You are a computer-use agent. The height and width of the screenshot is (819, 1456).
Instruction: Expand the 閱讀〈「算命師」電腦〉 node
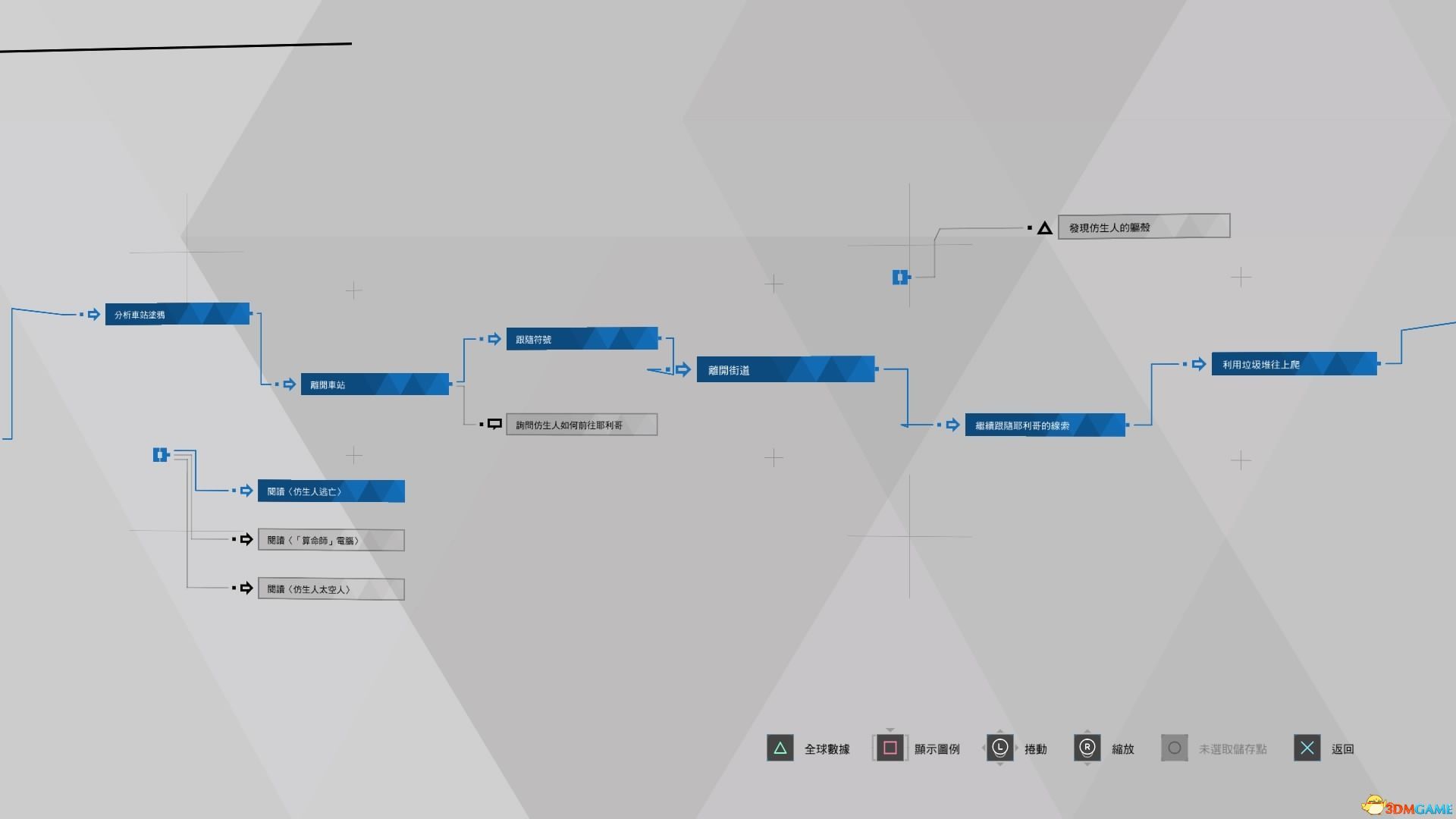pyautogui.click(x=330, y=540)
